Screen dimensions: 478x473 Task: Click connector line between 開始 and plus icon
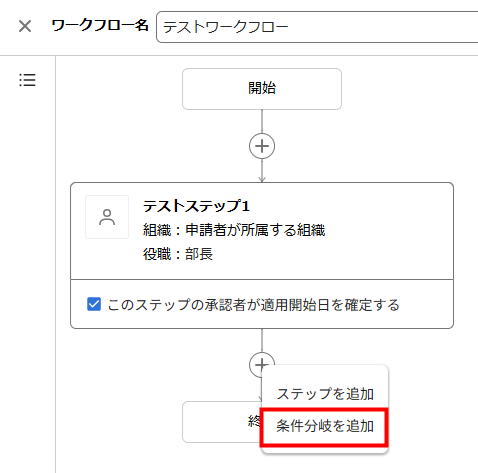pyautogui.click(x=262, y=121)
